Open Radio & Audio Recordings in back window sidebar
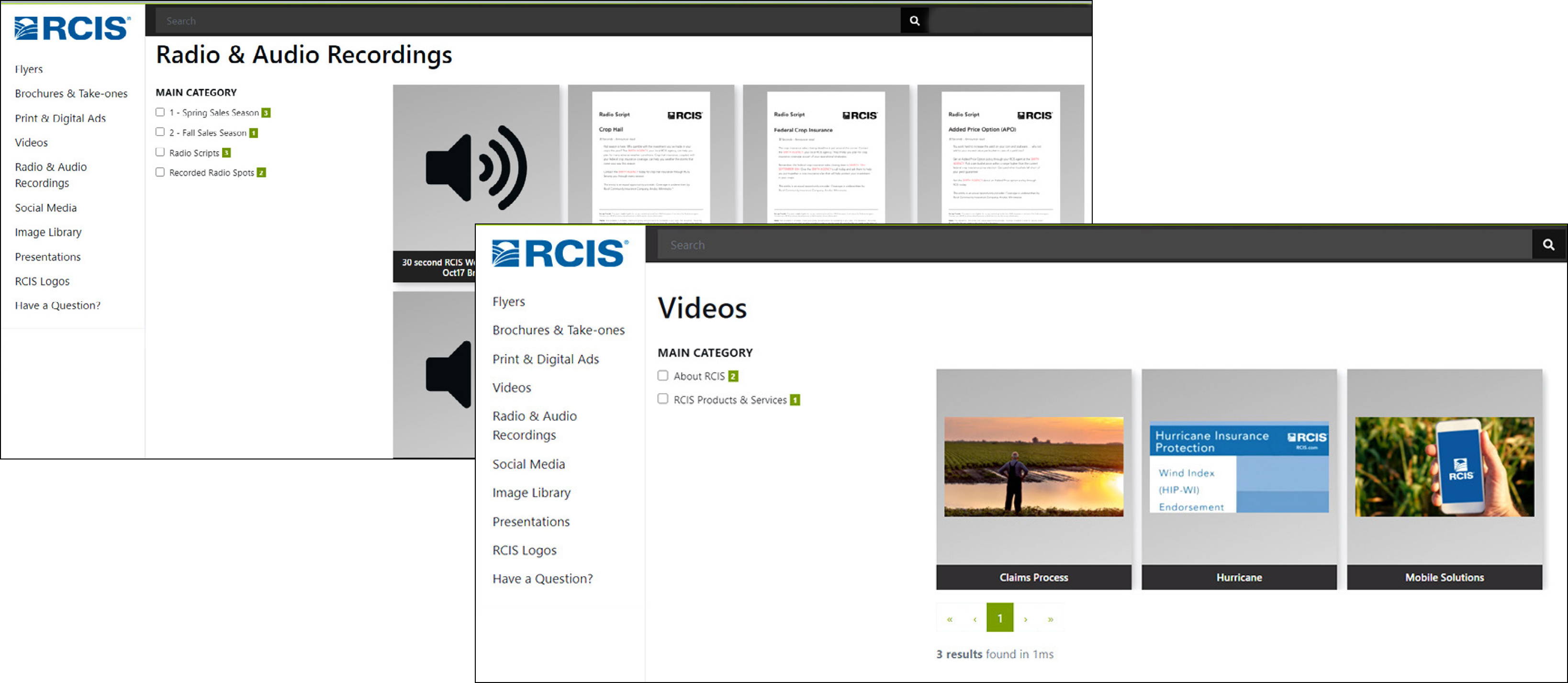 (51, 175)
